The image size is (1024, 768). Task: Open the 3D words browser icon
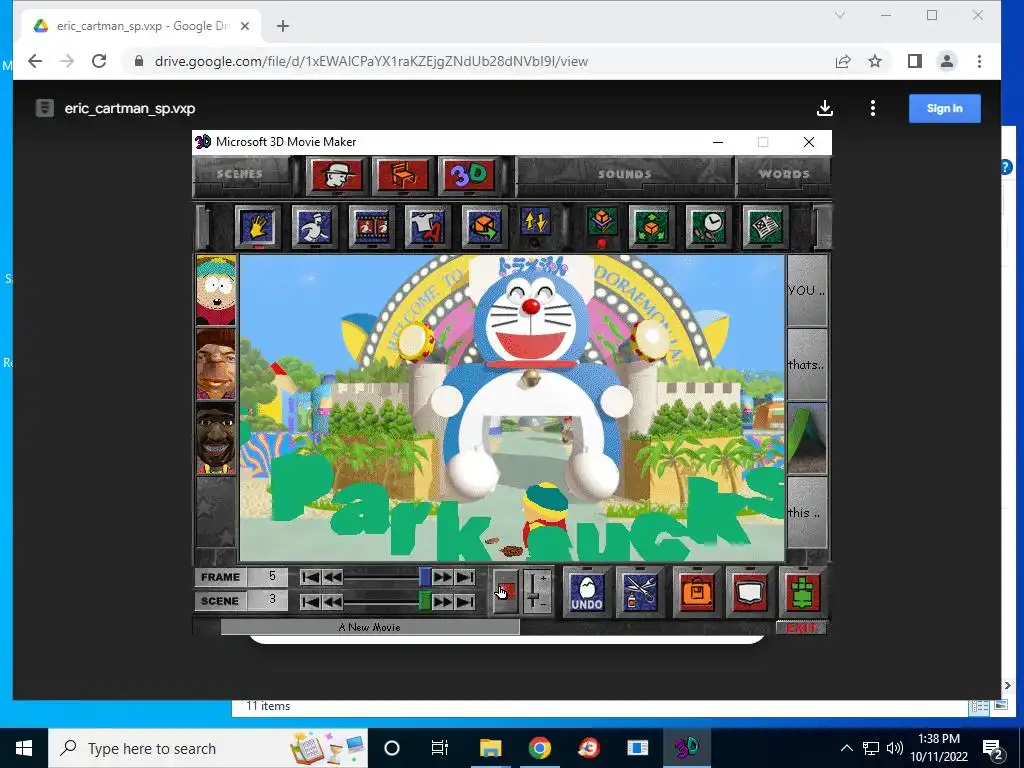click(x=469, y=175)
